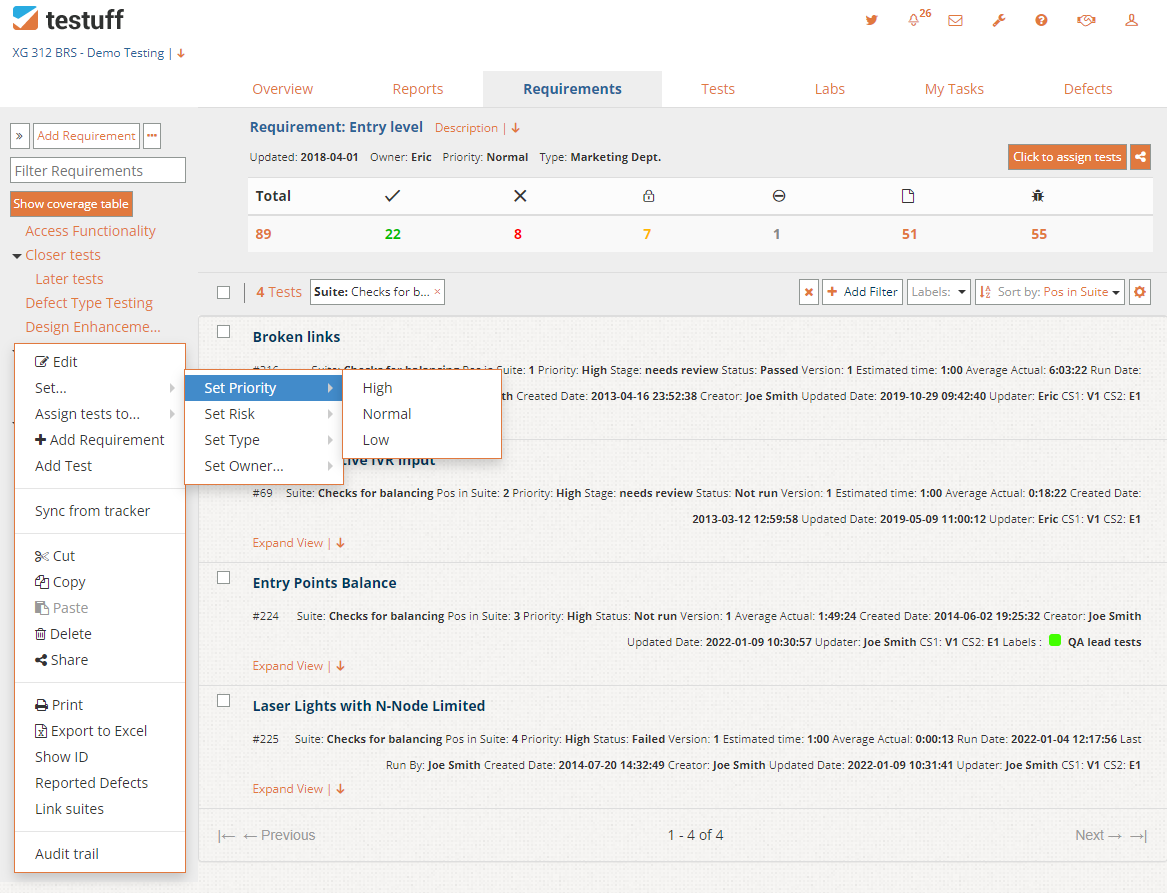Check Laser Lights with N-Node Limited checkbox
The width and height of the screenshot is (1167, 893).
[x=223, y=700]
